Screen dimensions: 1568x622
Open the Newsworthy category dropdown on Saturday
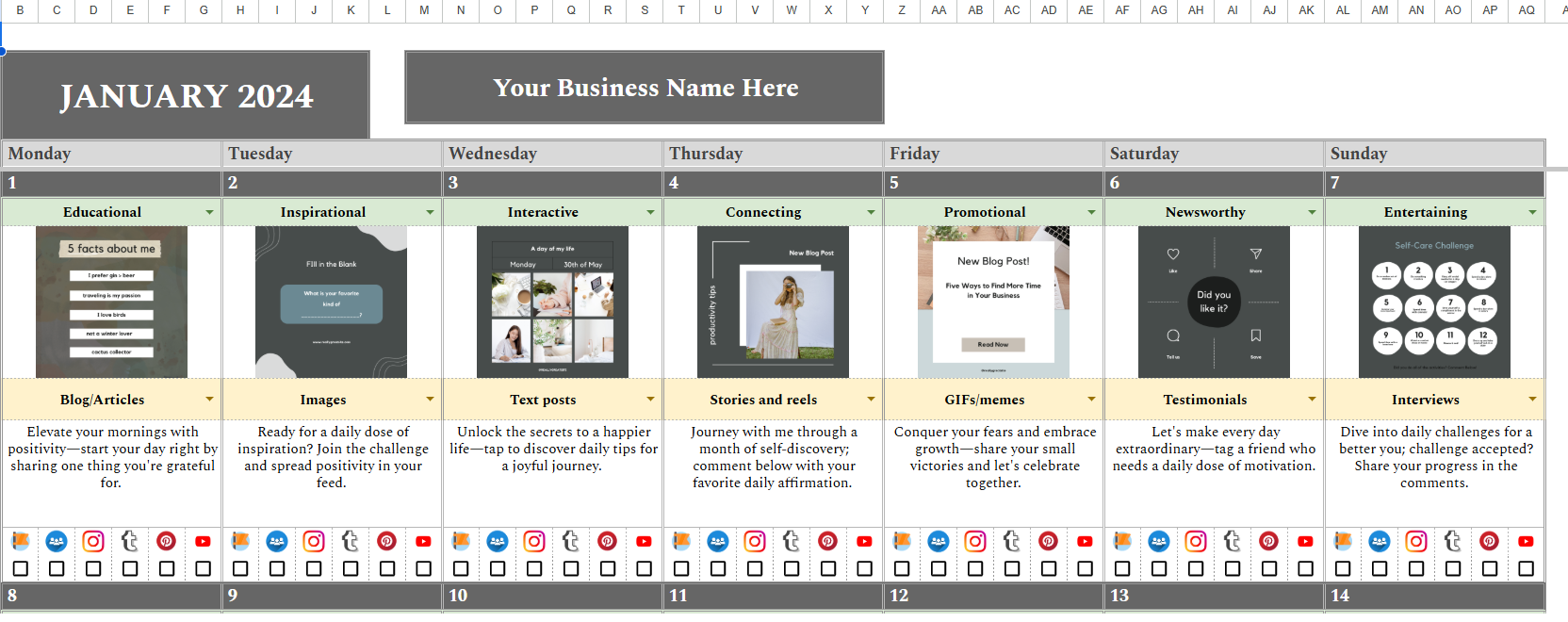point(1312,212)
